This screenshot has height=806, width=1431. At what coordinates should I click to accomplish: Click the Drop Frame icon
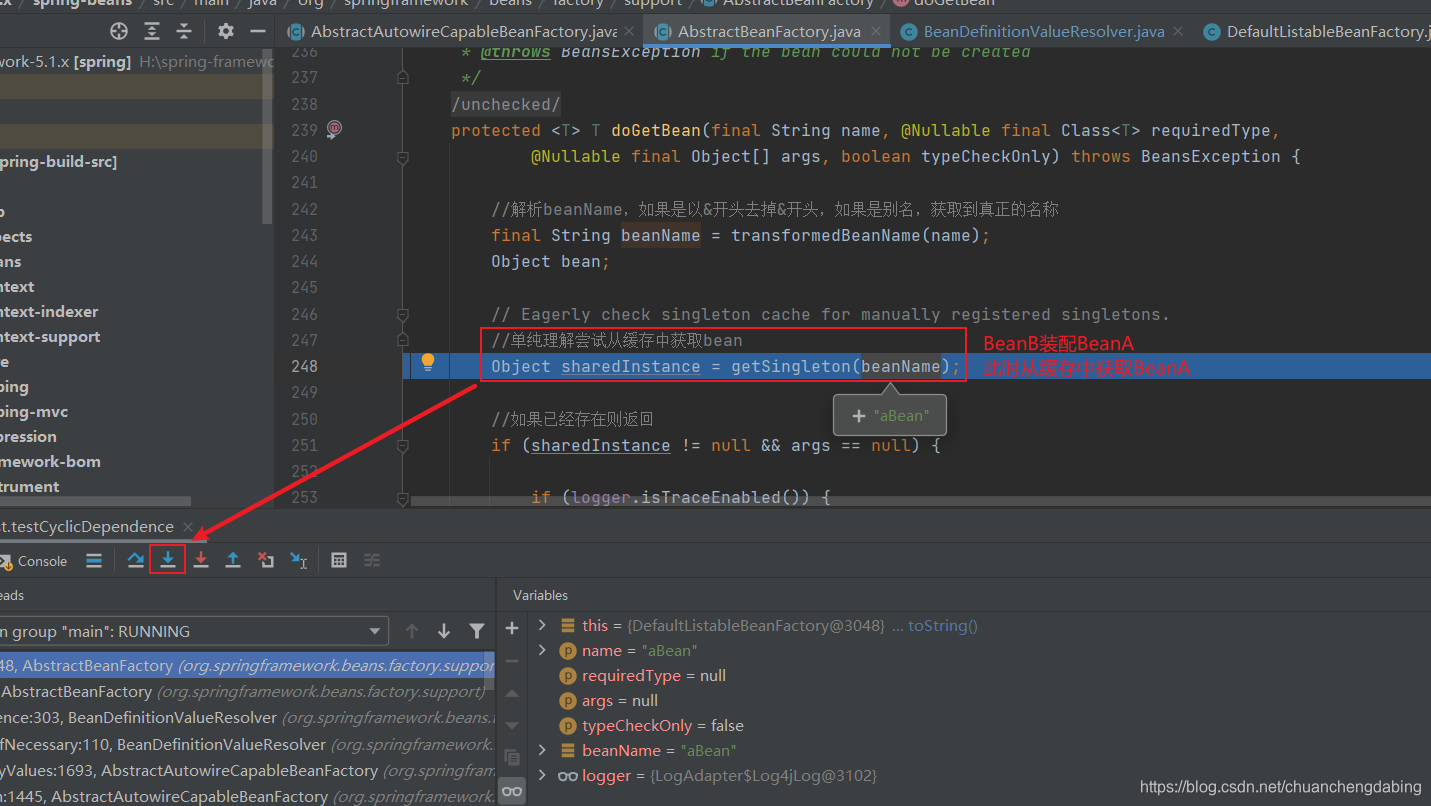click(266, 560)
